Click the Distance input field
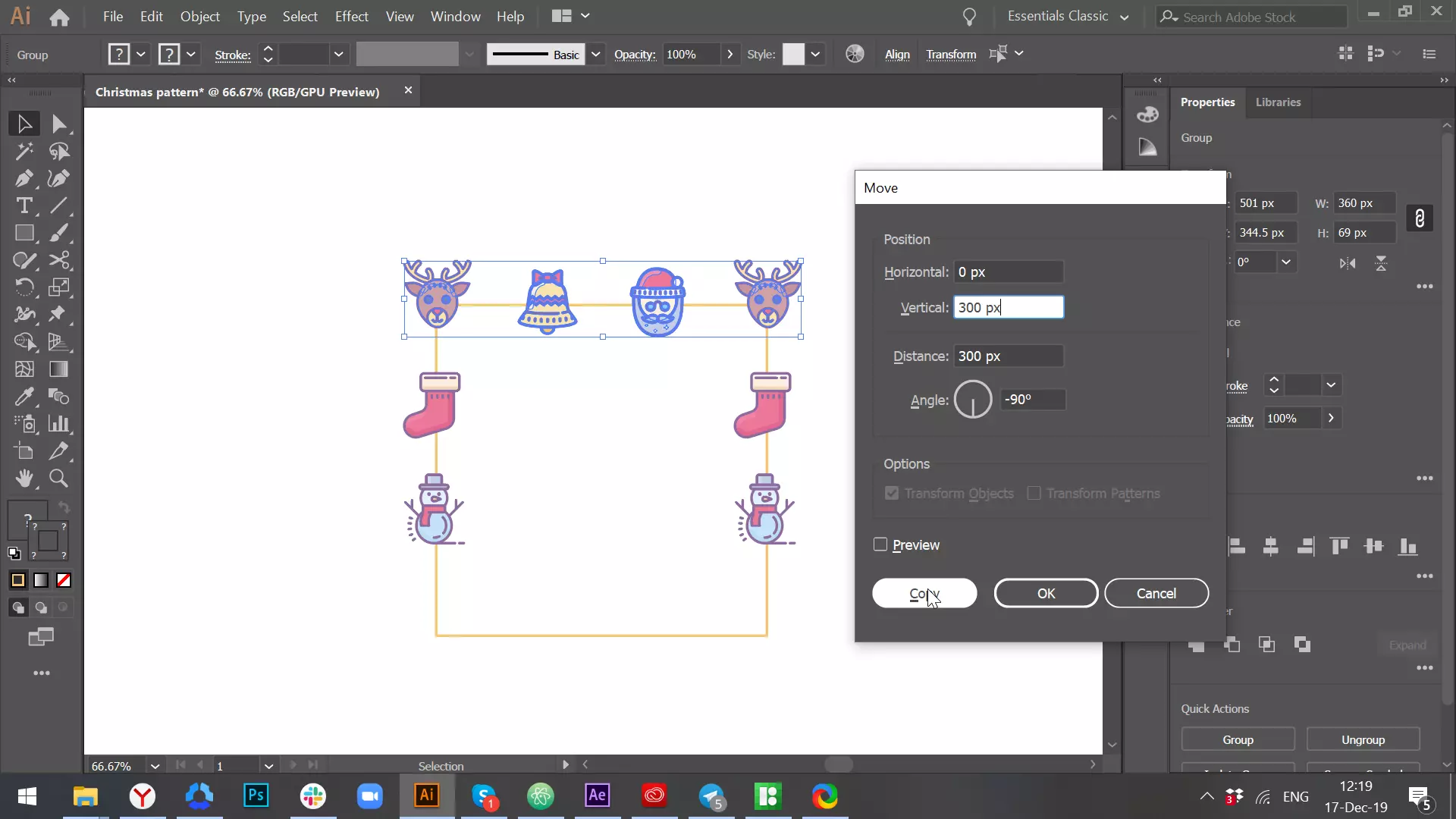The width and height of the screenshot is (1456, 819). point(1009,356)
